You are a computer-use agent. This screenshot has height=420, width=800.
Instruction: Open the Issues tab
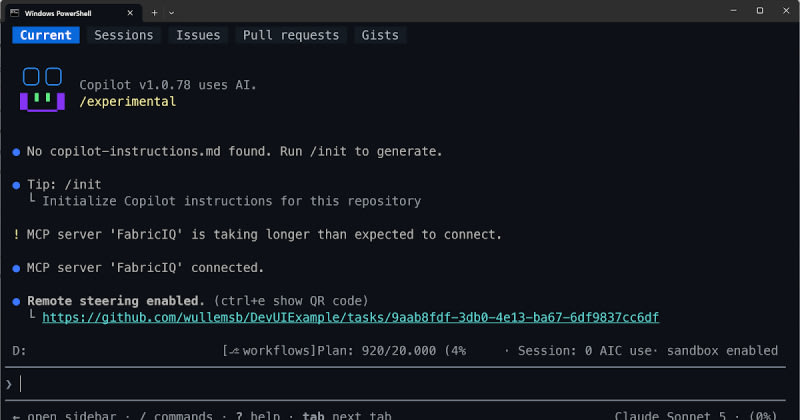click(x=198, y=35)
